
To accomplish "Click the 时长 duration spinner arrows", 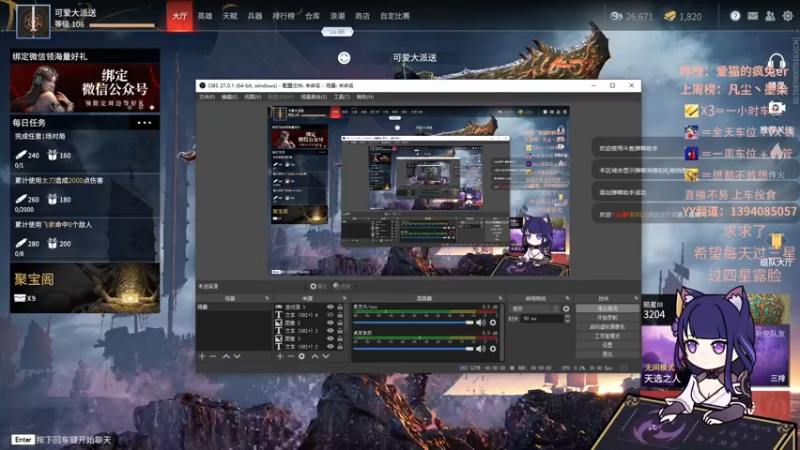I will 567,318.
